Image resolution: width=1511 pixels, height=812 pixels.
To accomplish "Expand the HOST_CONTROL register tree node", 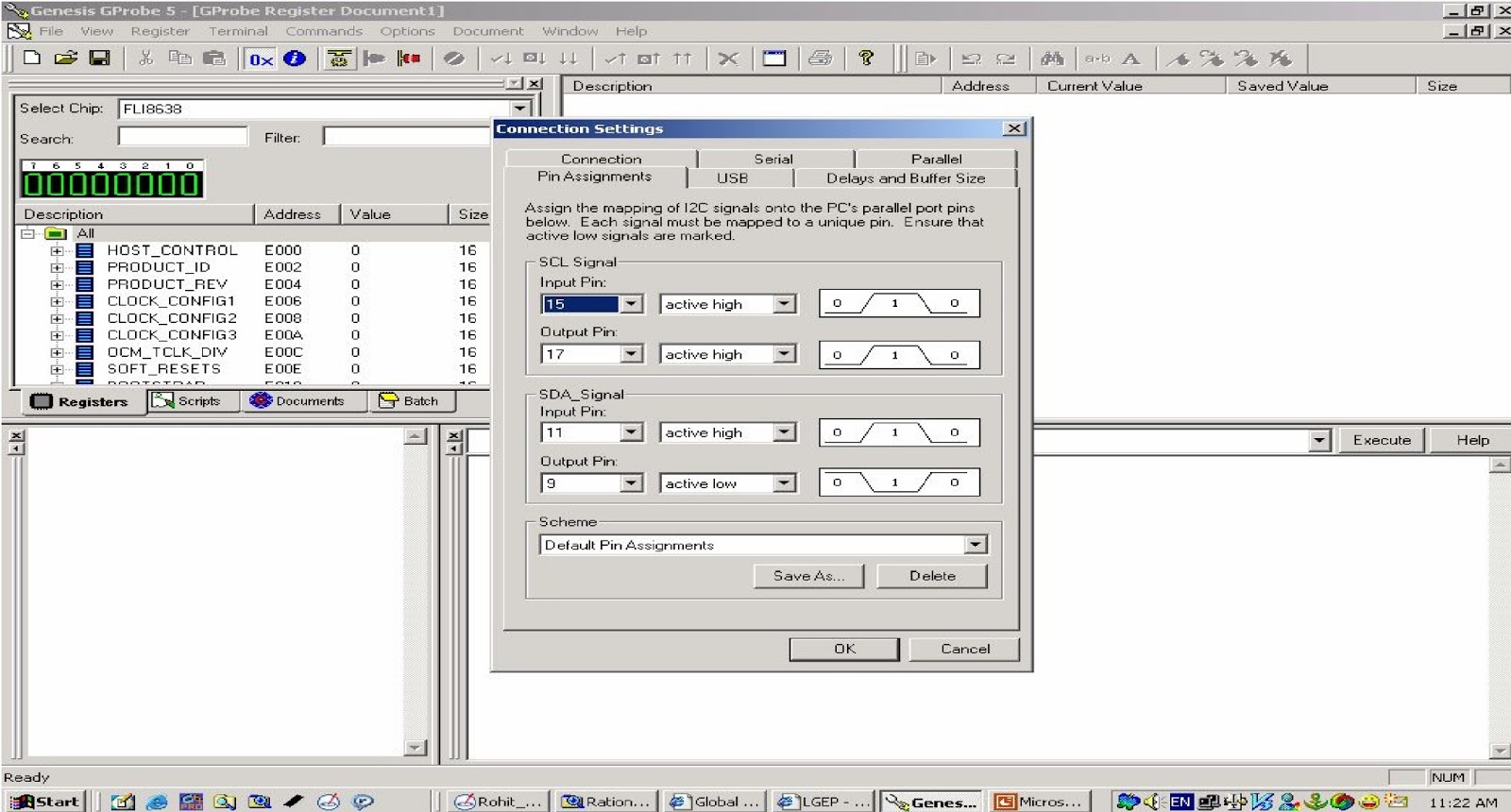I will click(x=57, y=251).
